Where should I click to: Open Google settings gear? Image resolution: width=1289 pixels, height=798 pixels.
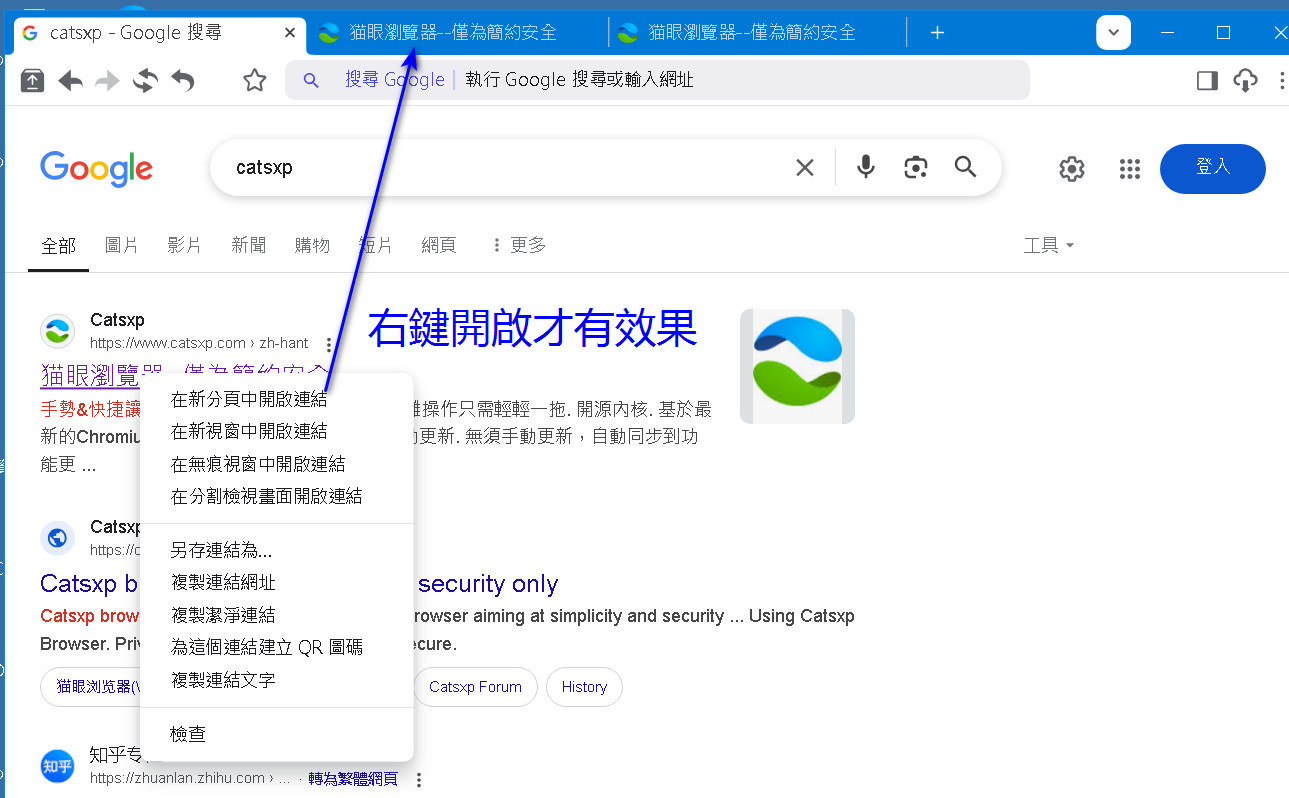click(x=1072, y=169)
